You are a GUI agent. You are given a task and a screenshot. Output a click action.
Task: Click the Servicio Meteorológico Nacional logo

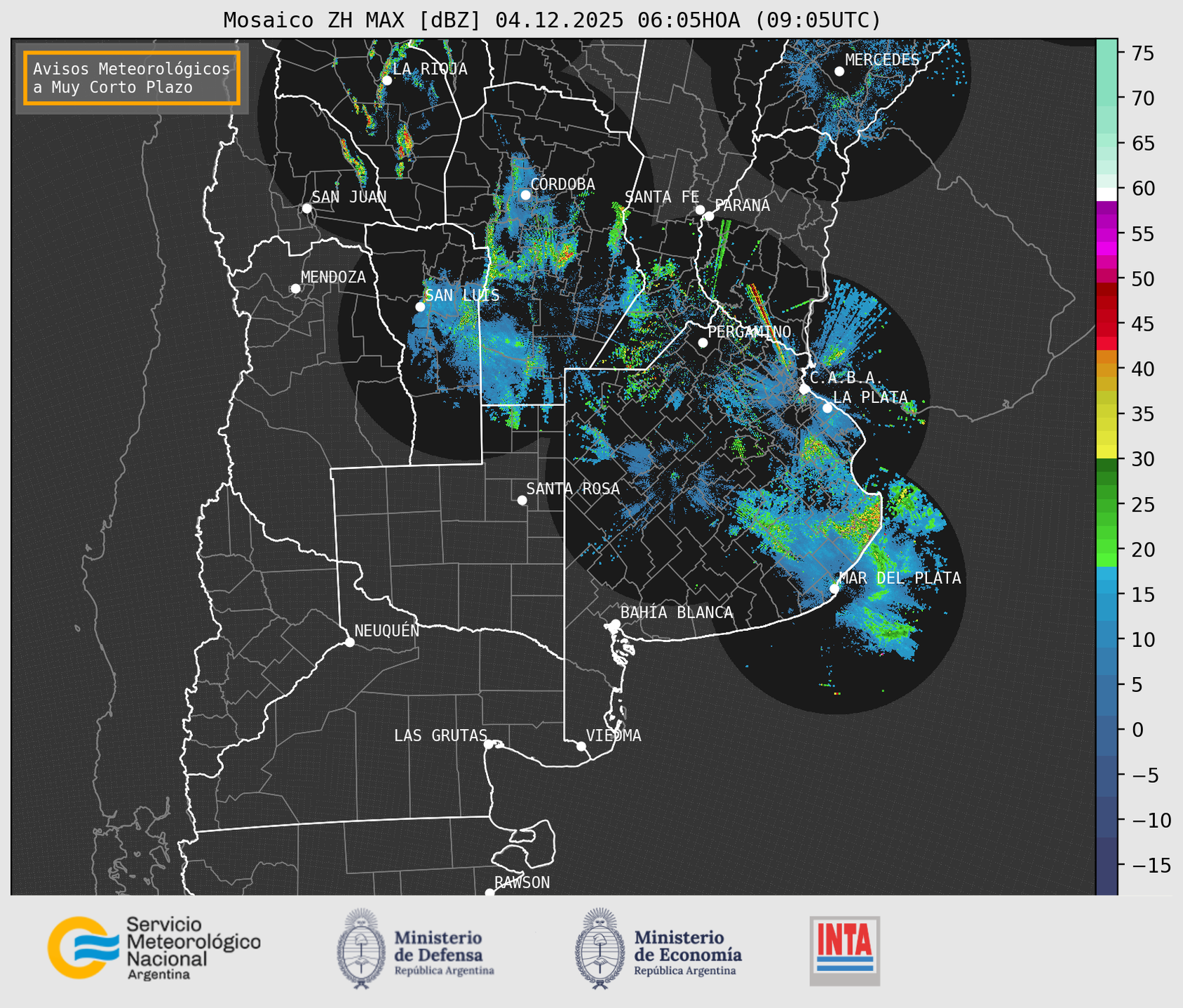(154, 948)
